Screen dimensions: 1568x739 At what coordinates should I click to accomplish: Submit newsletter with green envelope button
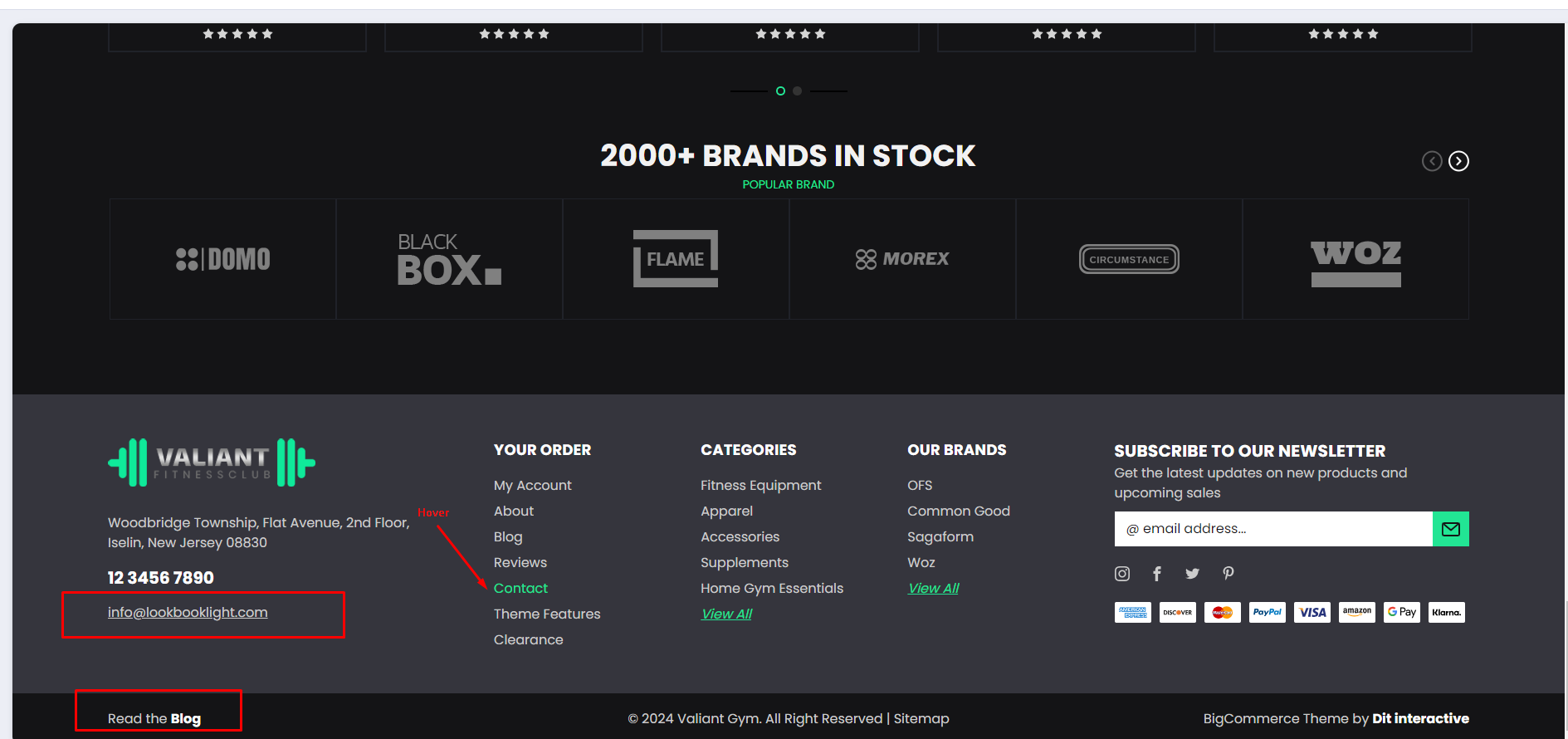pyautogui.click(x=1451, y=529)
